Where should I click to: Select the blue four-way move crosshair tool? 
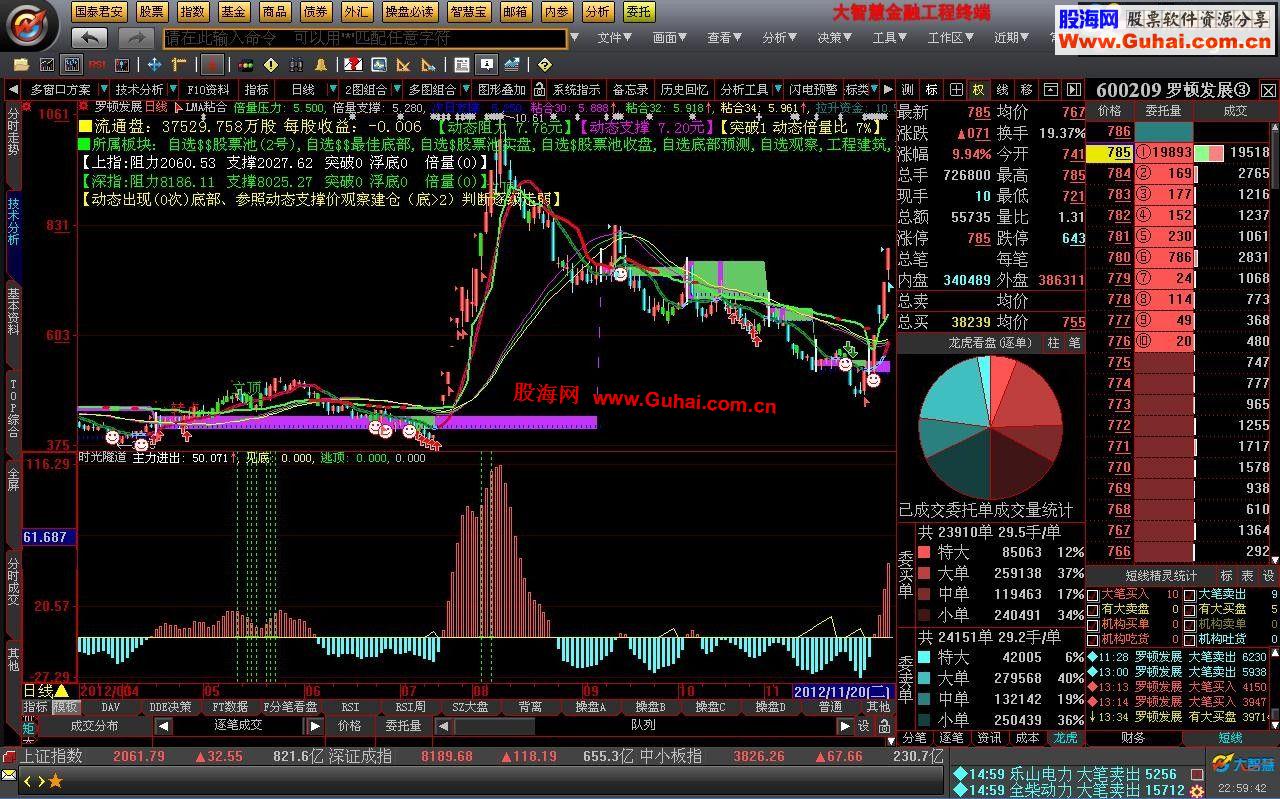pyautogui.click(x=154, y=65)
